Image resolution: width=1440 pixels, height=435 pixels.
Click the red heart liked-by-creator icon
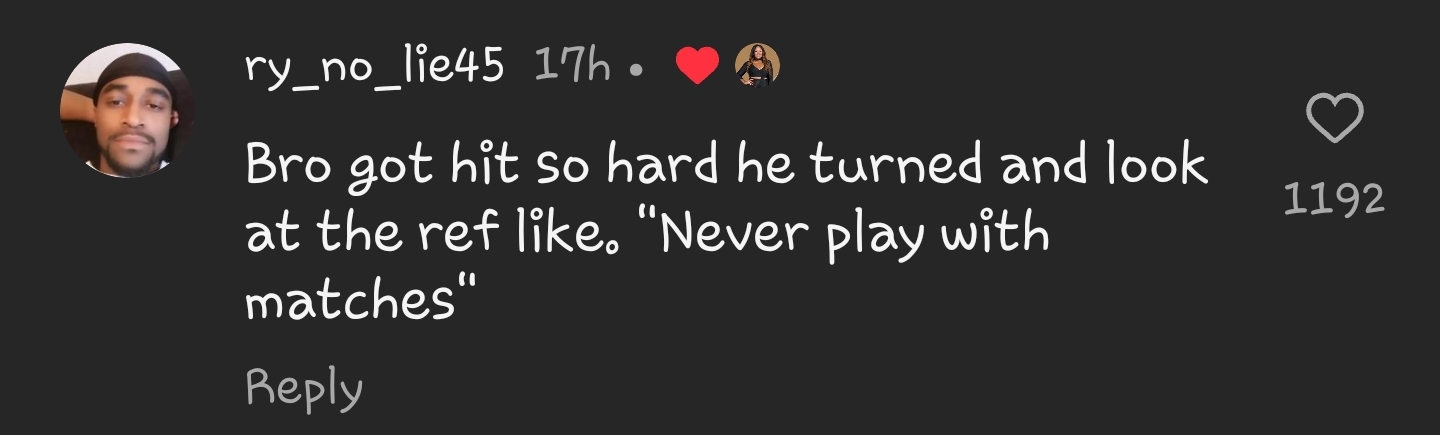point(697,67)
